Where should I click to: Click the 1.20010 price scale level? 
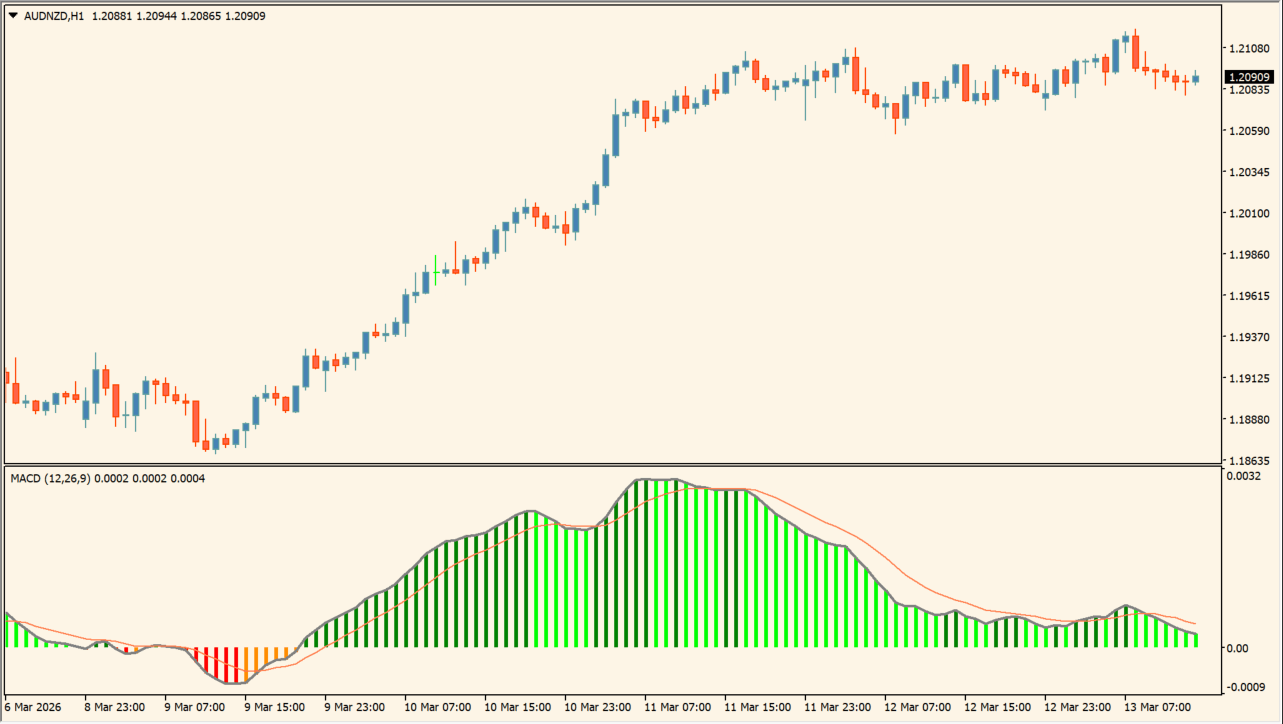1249,213
